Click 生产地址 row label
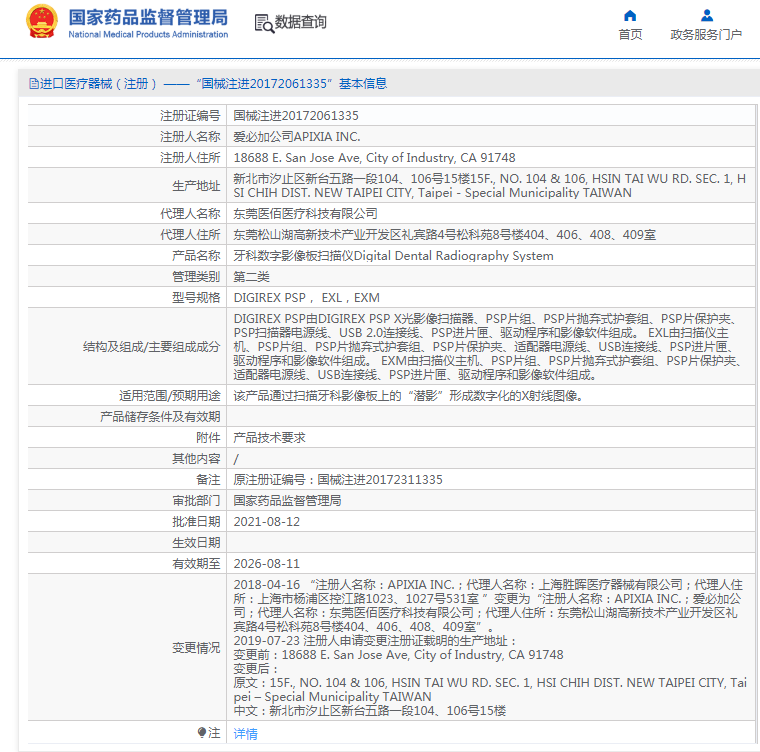 (x=196, y=186)
